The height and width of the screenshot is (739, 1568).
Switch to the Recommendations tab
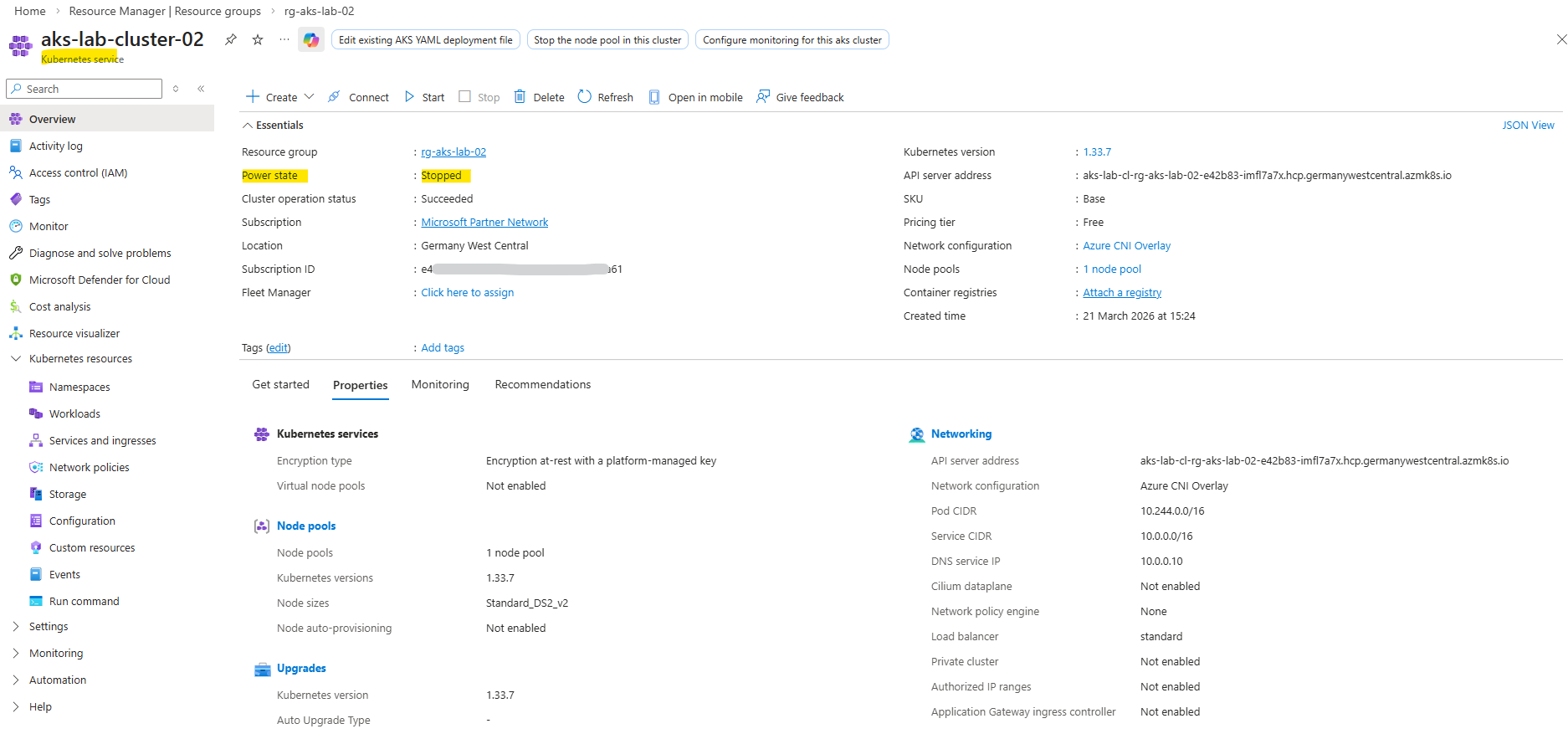[542, 384]
